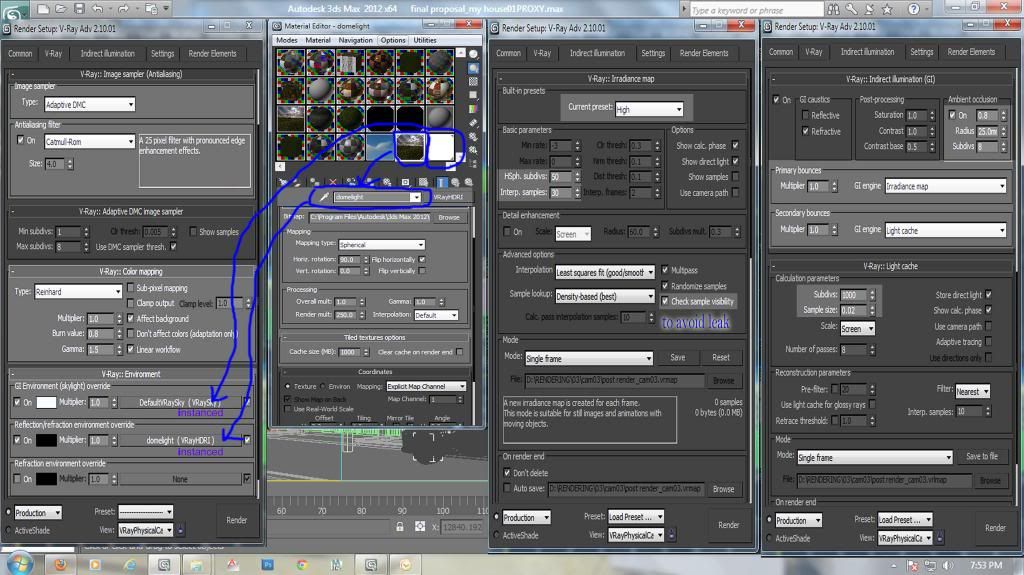Open the Primary bounces GI engine Irradiance map dropdown
Viewport: 1024px width, 575px height.
click(x=945, y=186)
